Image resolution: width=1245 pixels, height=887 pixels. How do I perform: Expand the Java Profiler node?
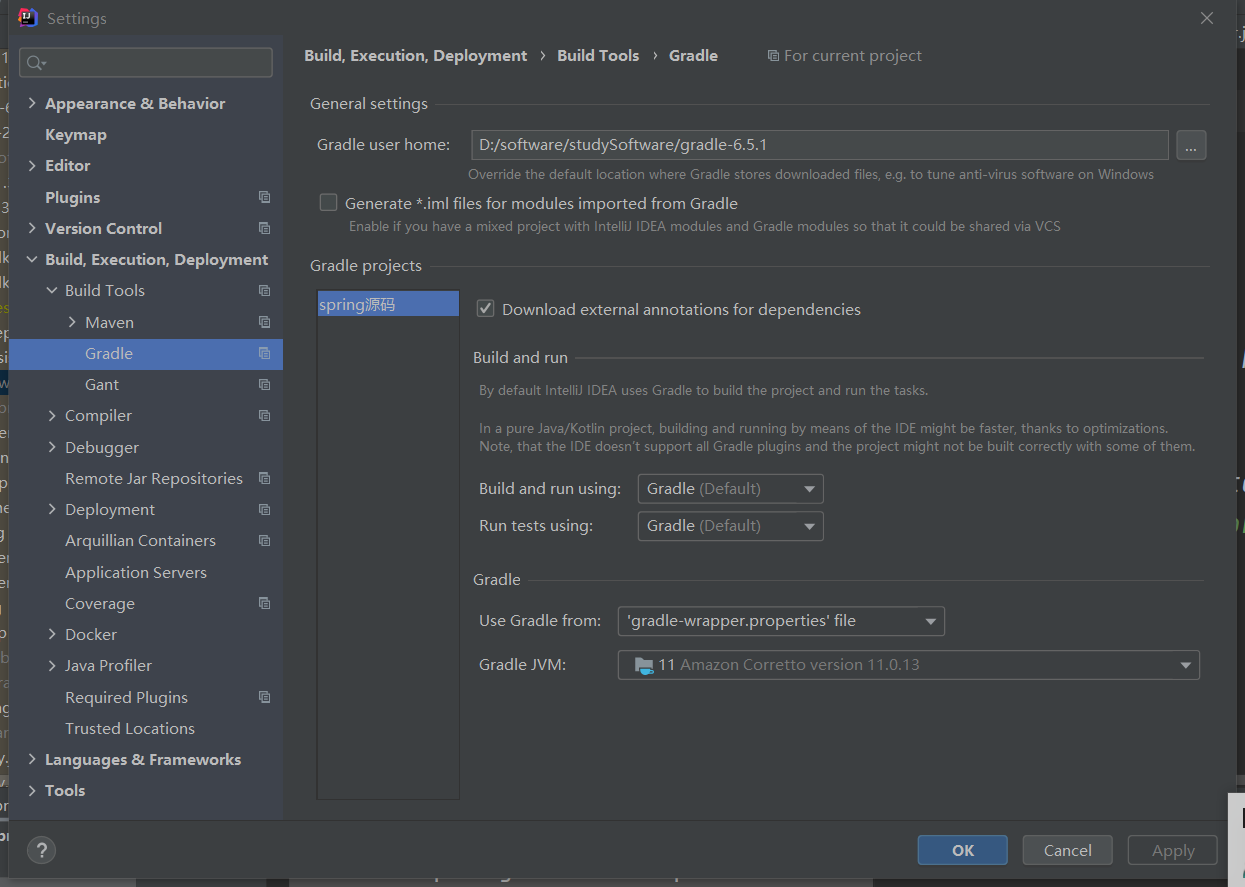click(x=52, y=665)
